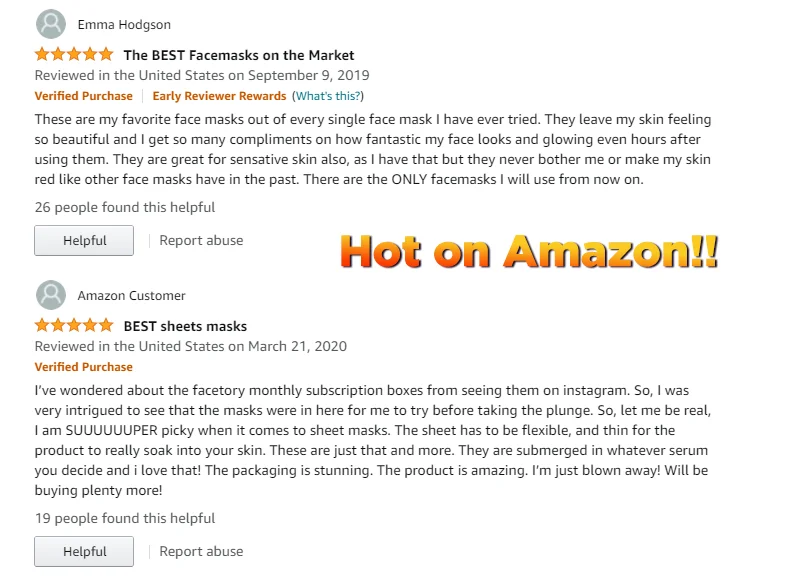Open the Amazon Customer reviewer name
The width and height of the screenshot is (788, 586).
(132, 296)
